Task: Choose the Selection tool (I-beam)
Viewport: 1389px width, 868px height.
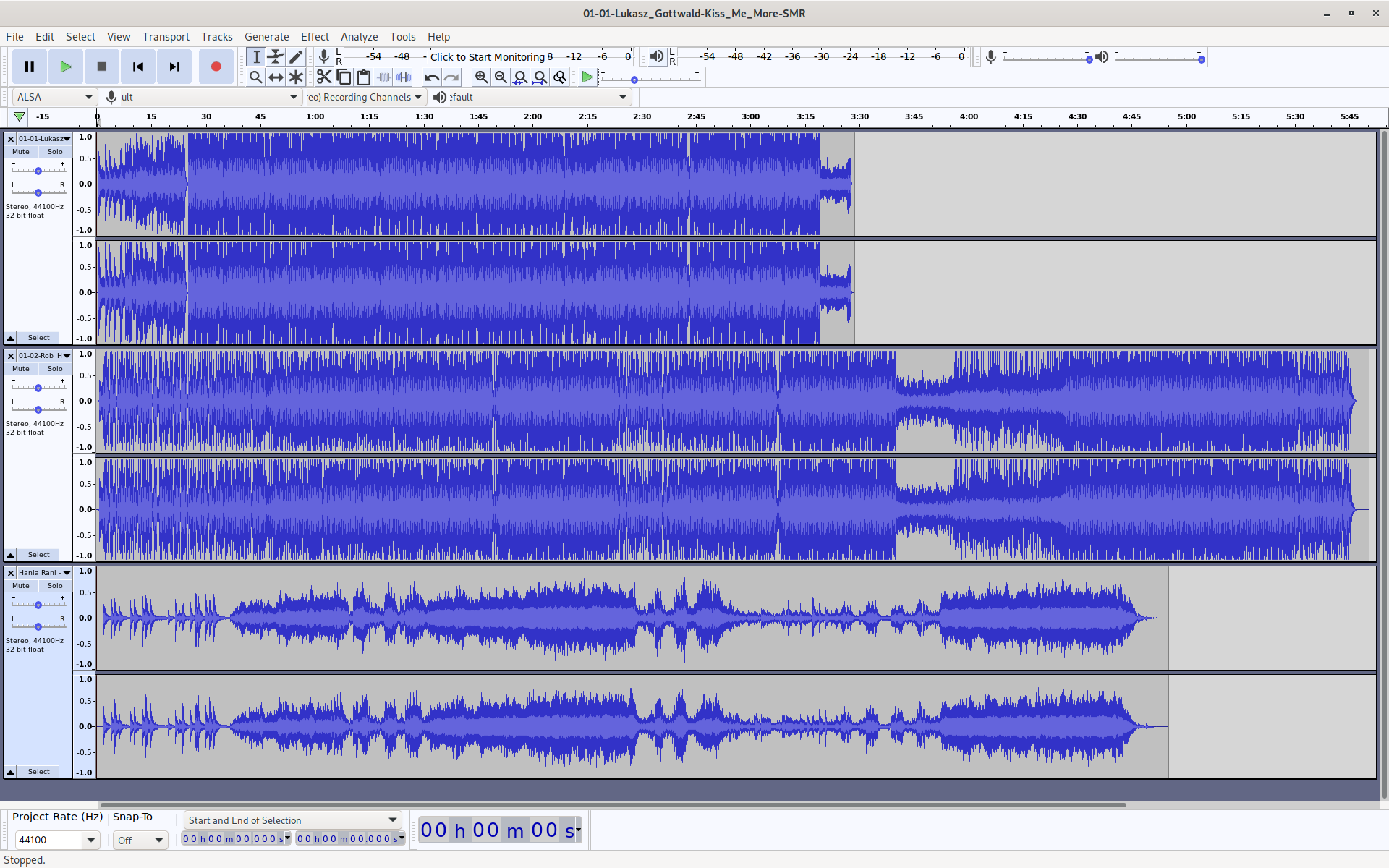Action: pyautogui.click(x=256, y=57)
